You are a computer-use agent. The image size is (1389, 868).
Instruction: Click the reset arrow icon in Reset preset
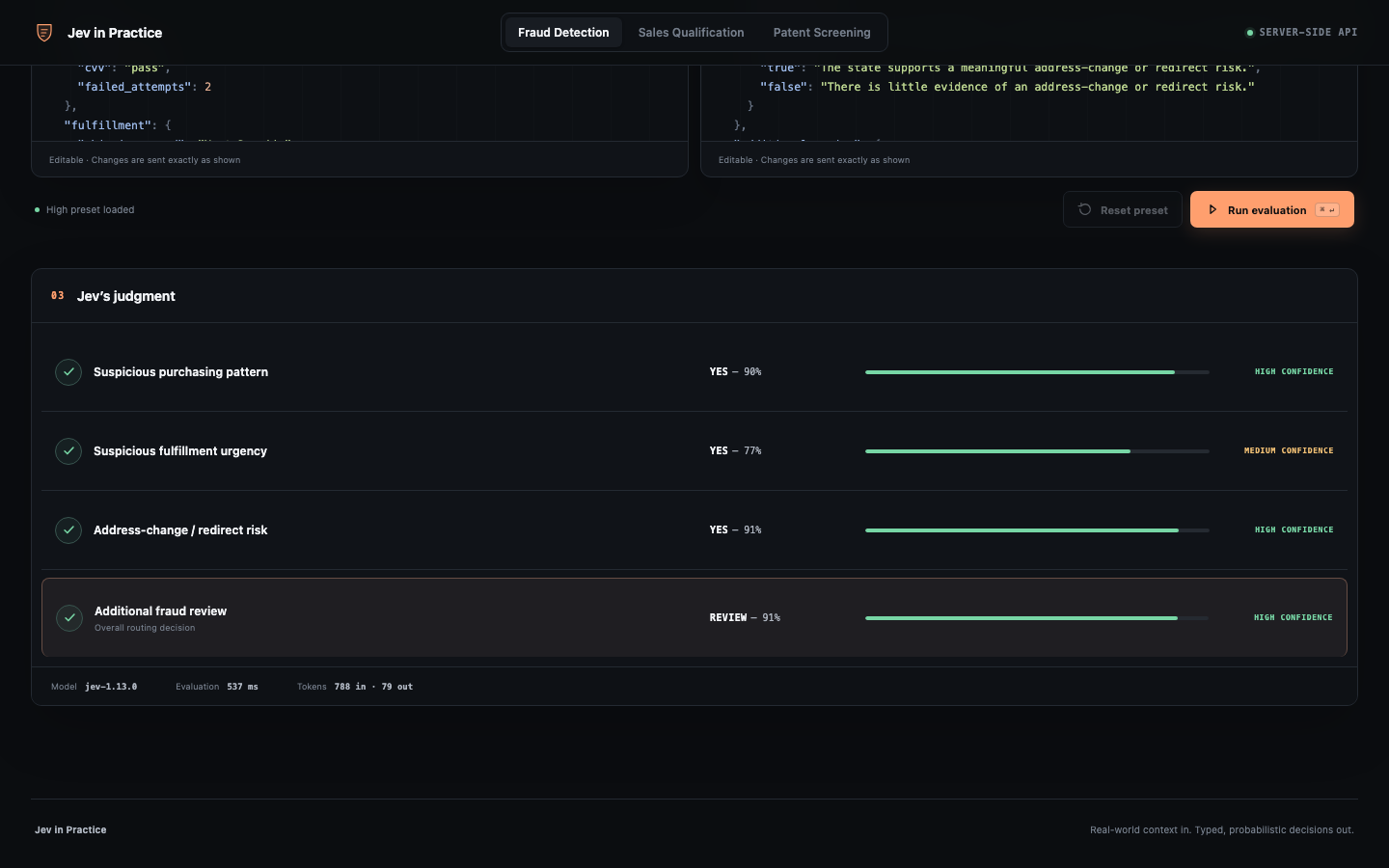pyautogui.click(x=1085, y=209)
